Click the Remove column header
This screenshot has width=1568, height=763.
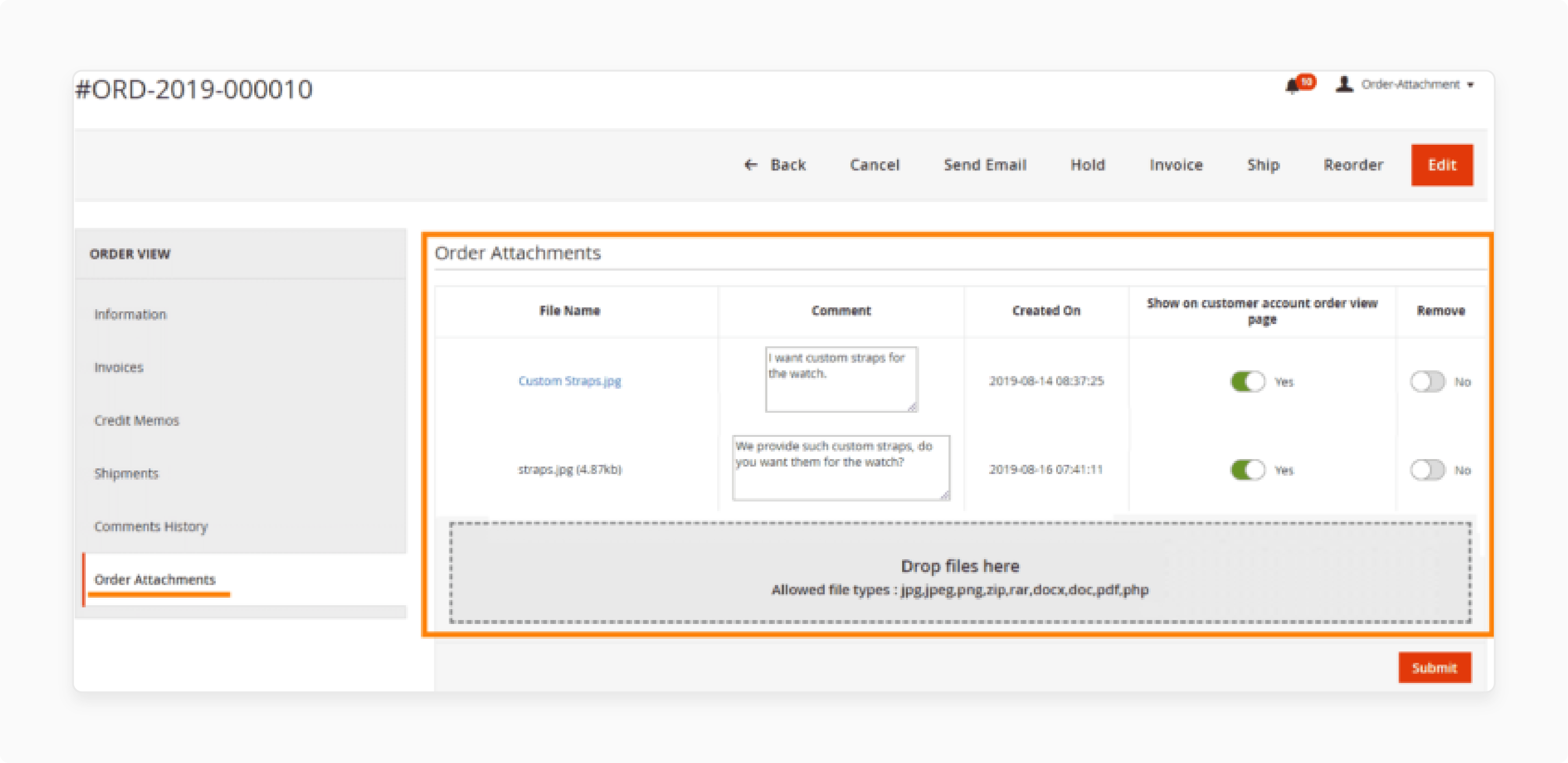click(x=1440, y=311)
